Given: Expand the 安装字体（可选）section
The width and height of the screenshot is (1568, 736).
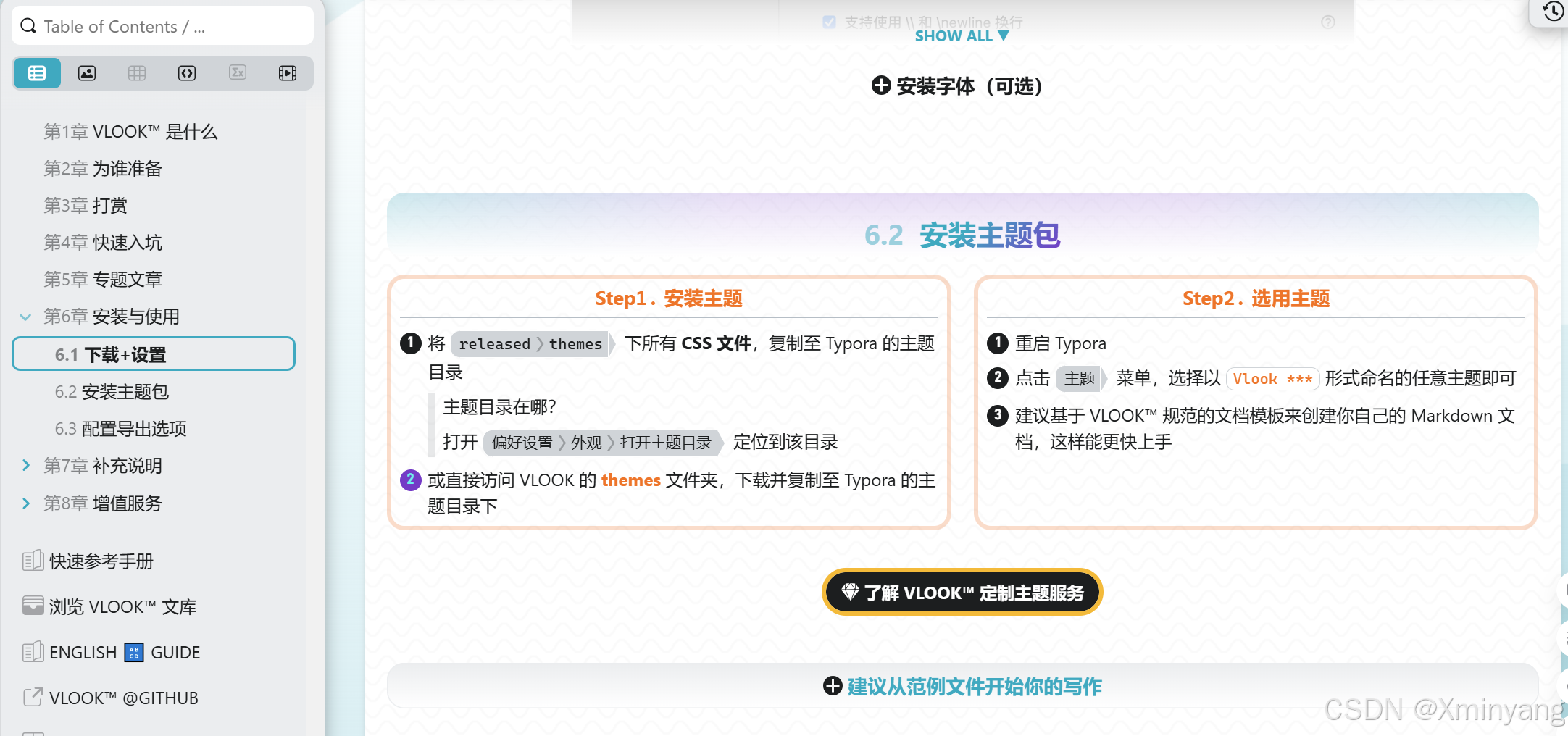Looking at the screenshot, I should click(957, 86).
